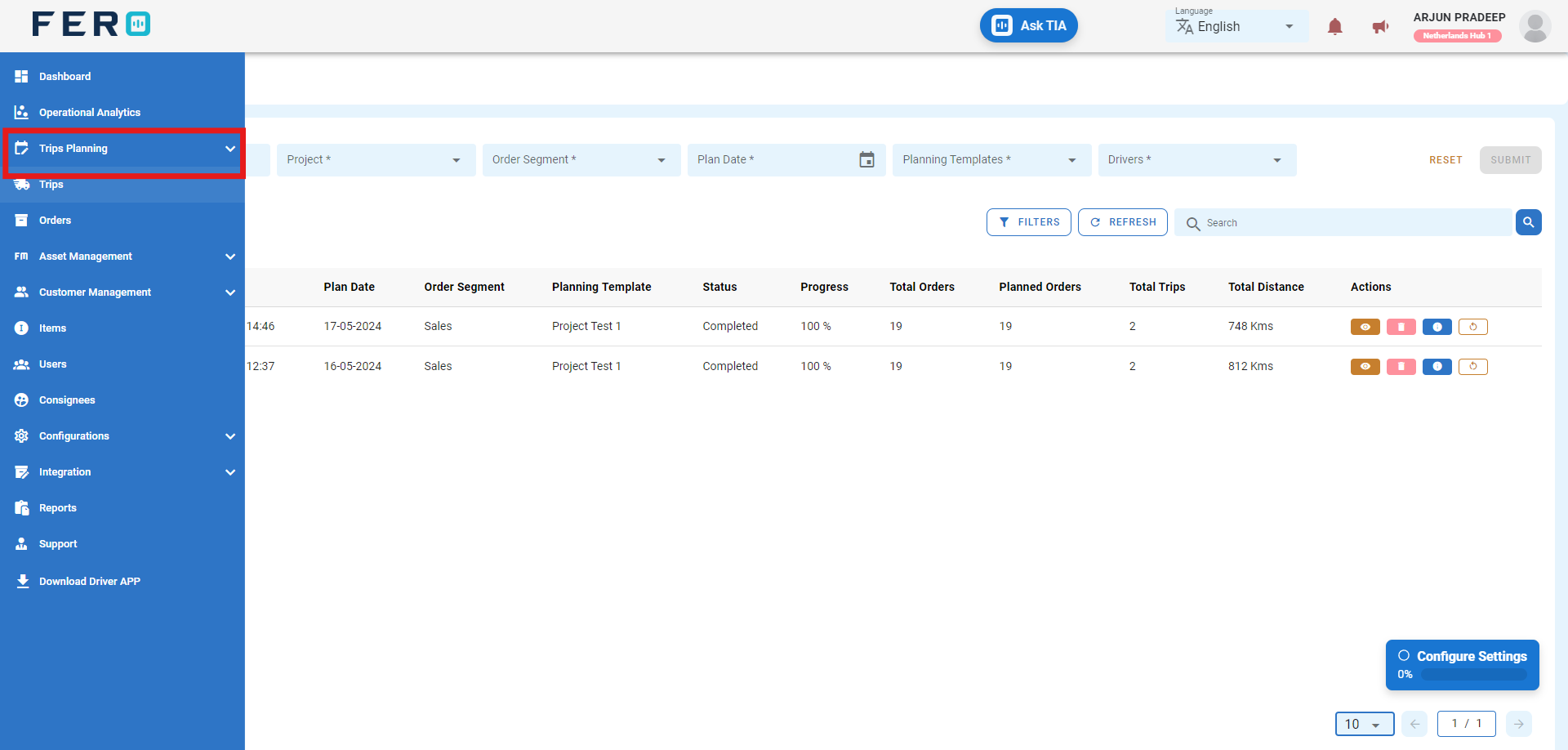Viewport: 1568px width, 750px height.
Task: Expand the Configurations menu
Action: 122,435
